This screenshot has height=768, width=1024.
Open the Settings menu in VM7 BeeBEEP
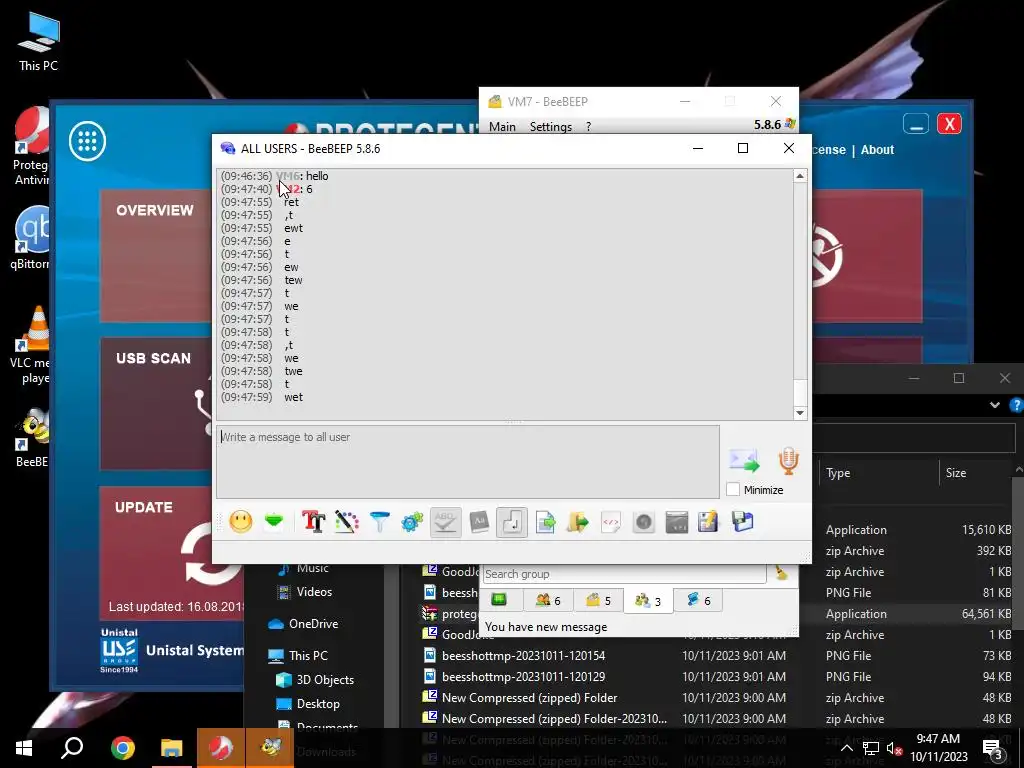point(551,127)
